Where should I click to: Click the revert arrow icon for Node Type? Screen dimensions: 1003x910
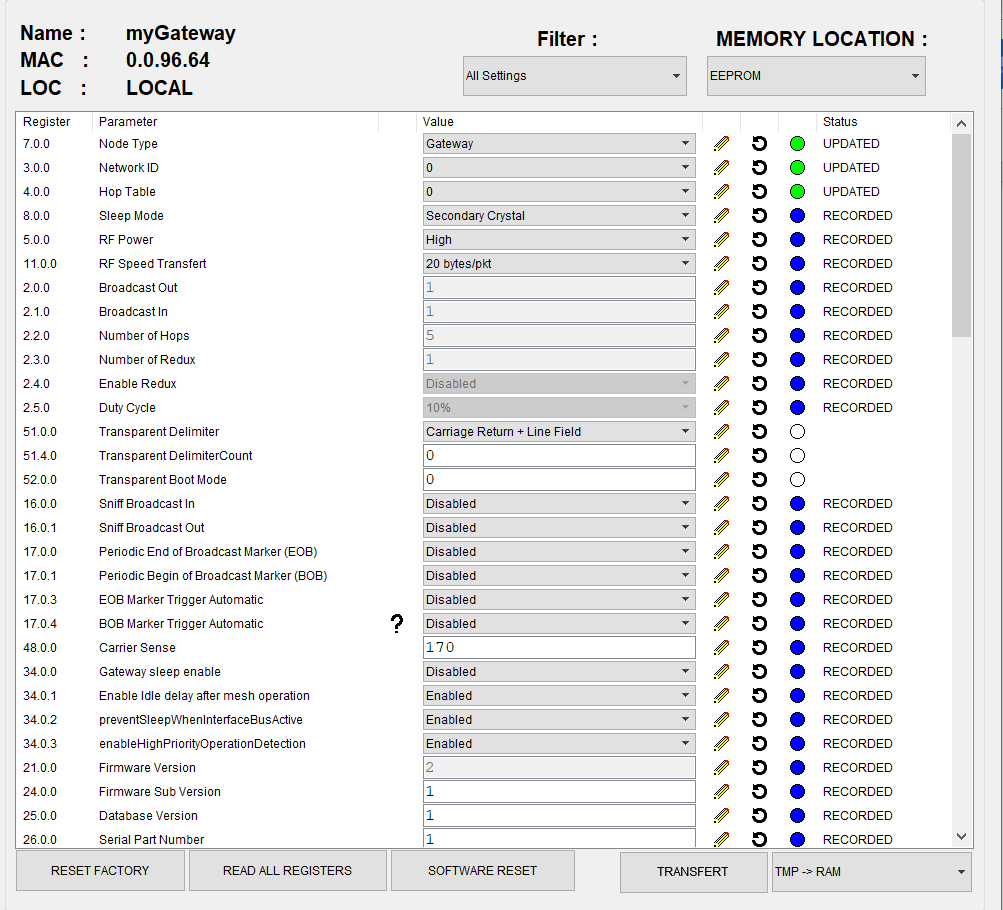(x=759, y=144)
